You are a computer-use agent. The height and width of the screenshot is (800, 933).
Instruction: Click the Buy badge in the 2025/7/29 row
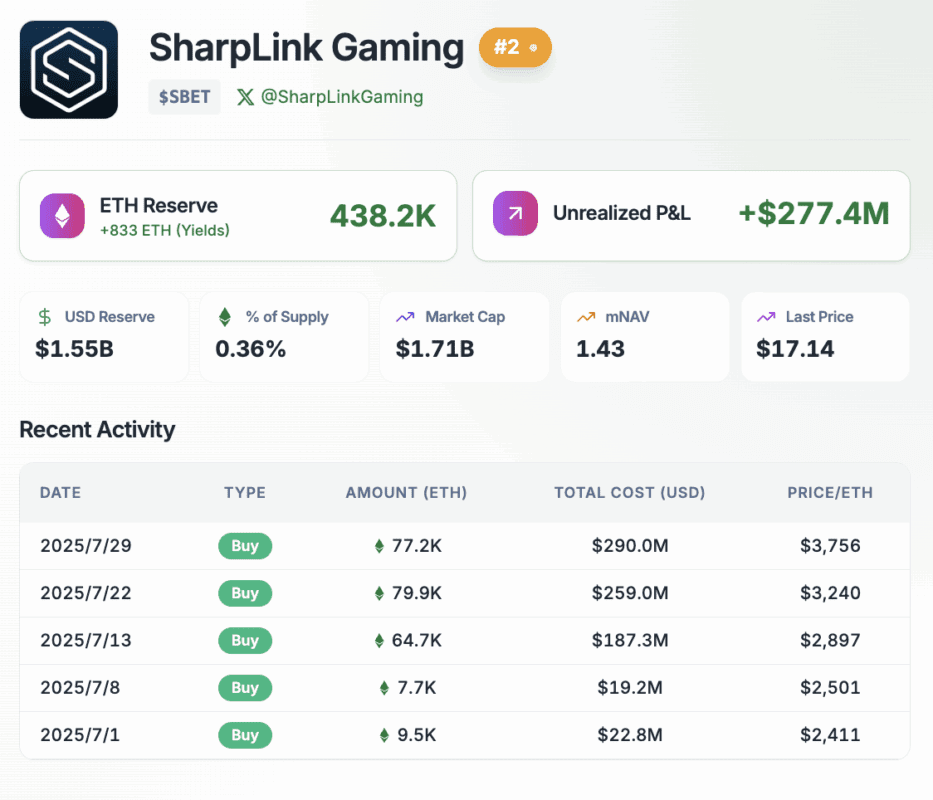coord(245,546)
